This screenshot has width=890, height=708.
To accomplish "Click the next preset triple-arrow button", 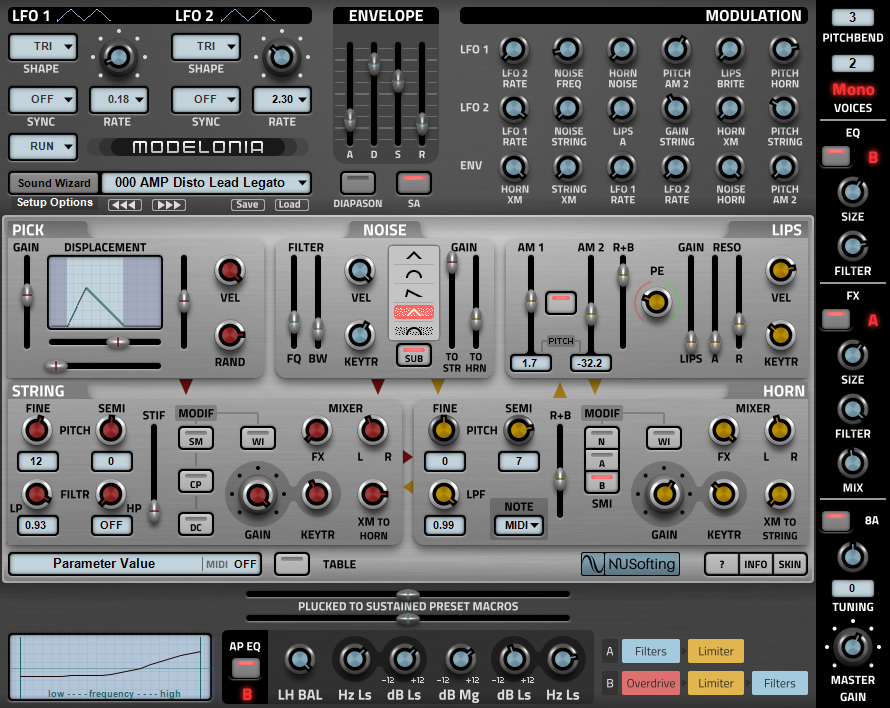I will click(169, 204).
